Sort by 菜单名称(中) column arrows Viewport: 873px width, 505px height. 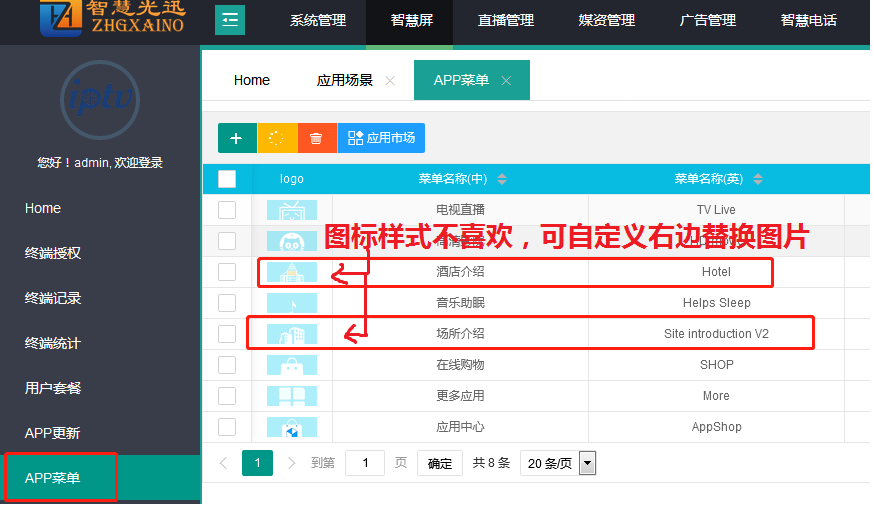point(502,179)
